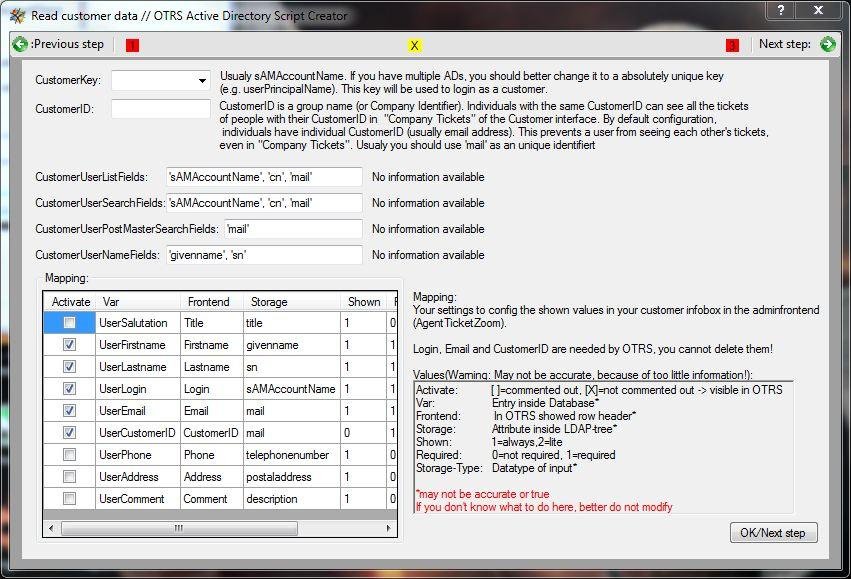Uncheck the UserLogin checkbox
This screenshot has height=579, width=851.
point(69,389)
